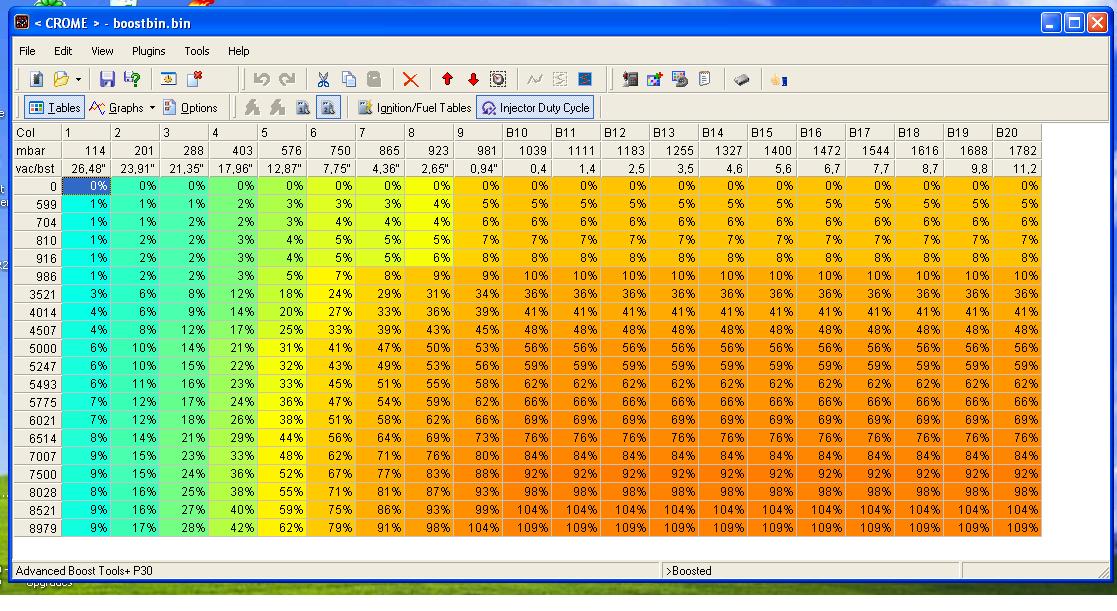Screen dimensions: 1117x611
Task: Click the Copy icon in toolbar
Action: (349, 79)
